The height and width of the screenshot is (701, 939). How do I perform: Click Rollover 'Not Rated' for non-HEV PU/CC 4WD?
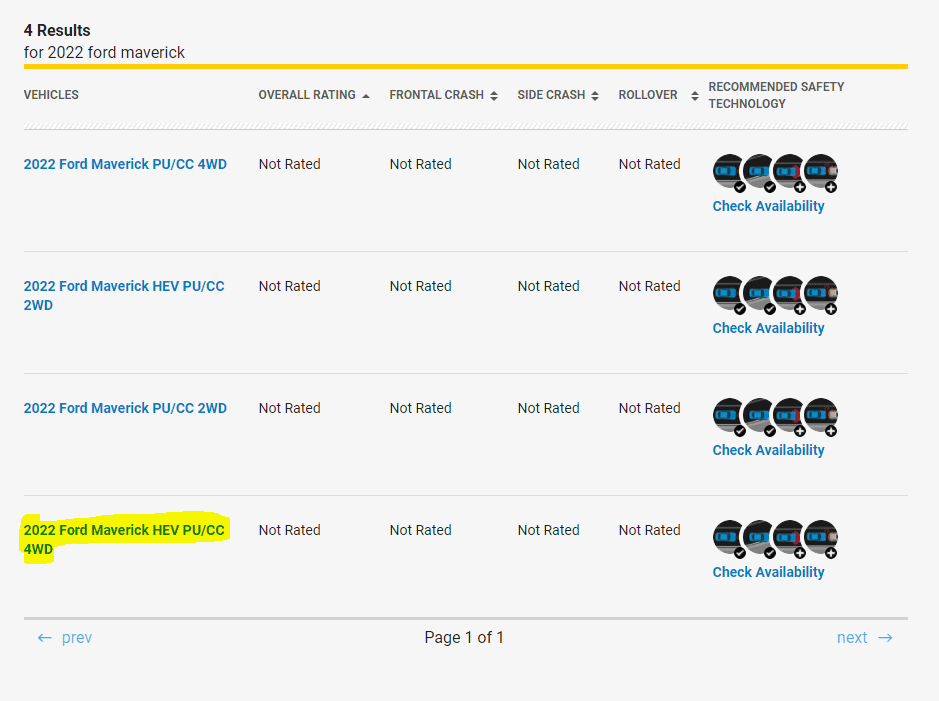[x=650, y=164]
